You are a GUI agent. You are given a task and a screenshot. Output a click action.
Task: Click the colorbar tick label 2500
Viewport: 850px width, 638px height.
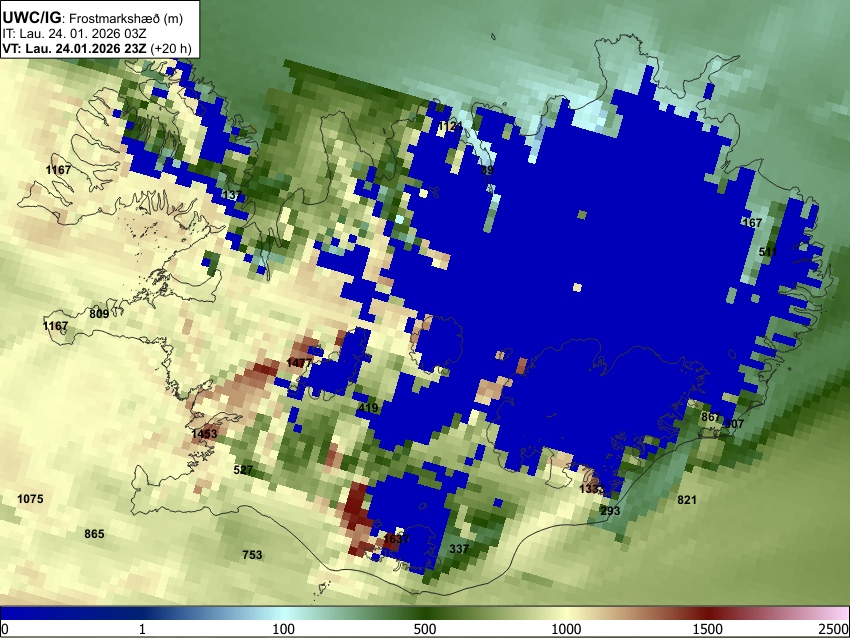(835, 629)
